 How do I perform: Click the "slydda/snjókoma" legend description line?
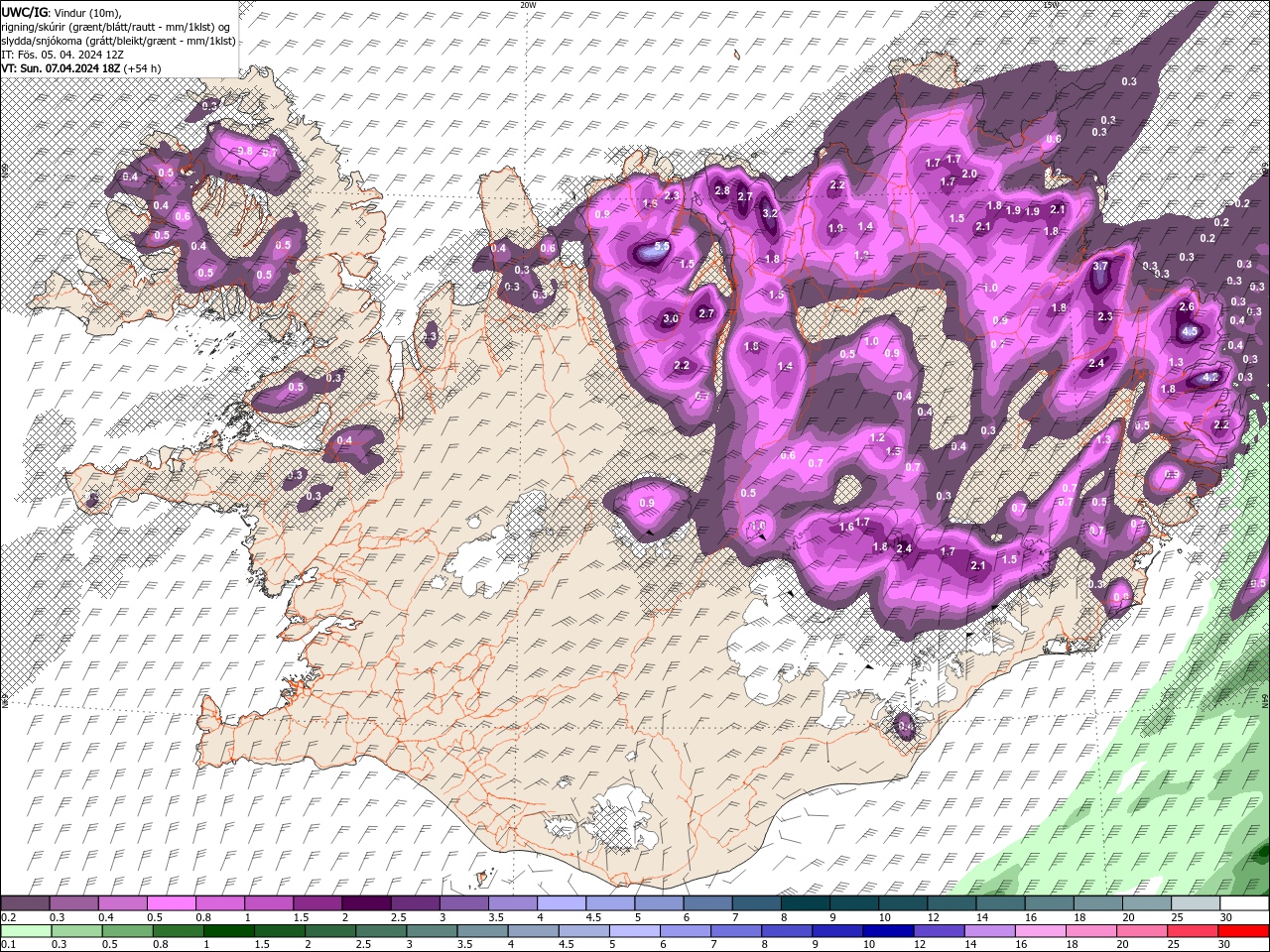coord(118,40)
